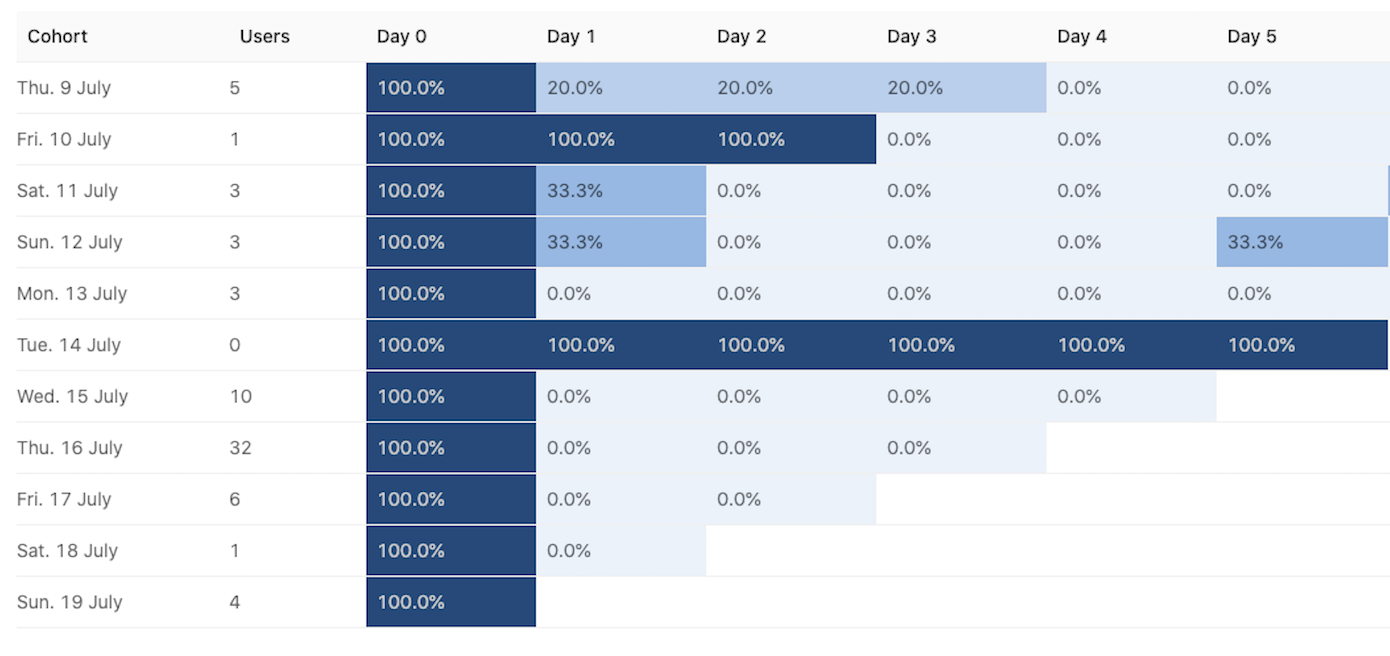Click the Users column header

pyautogui.click(x=265, y=37)
